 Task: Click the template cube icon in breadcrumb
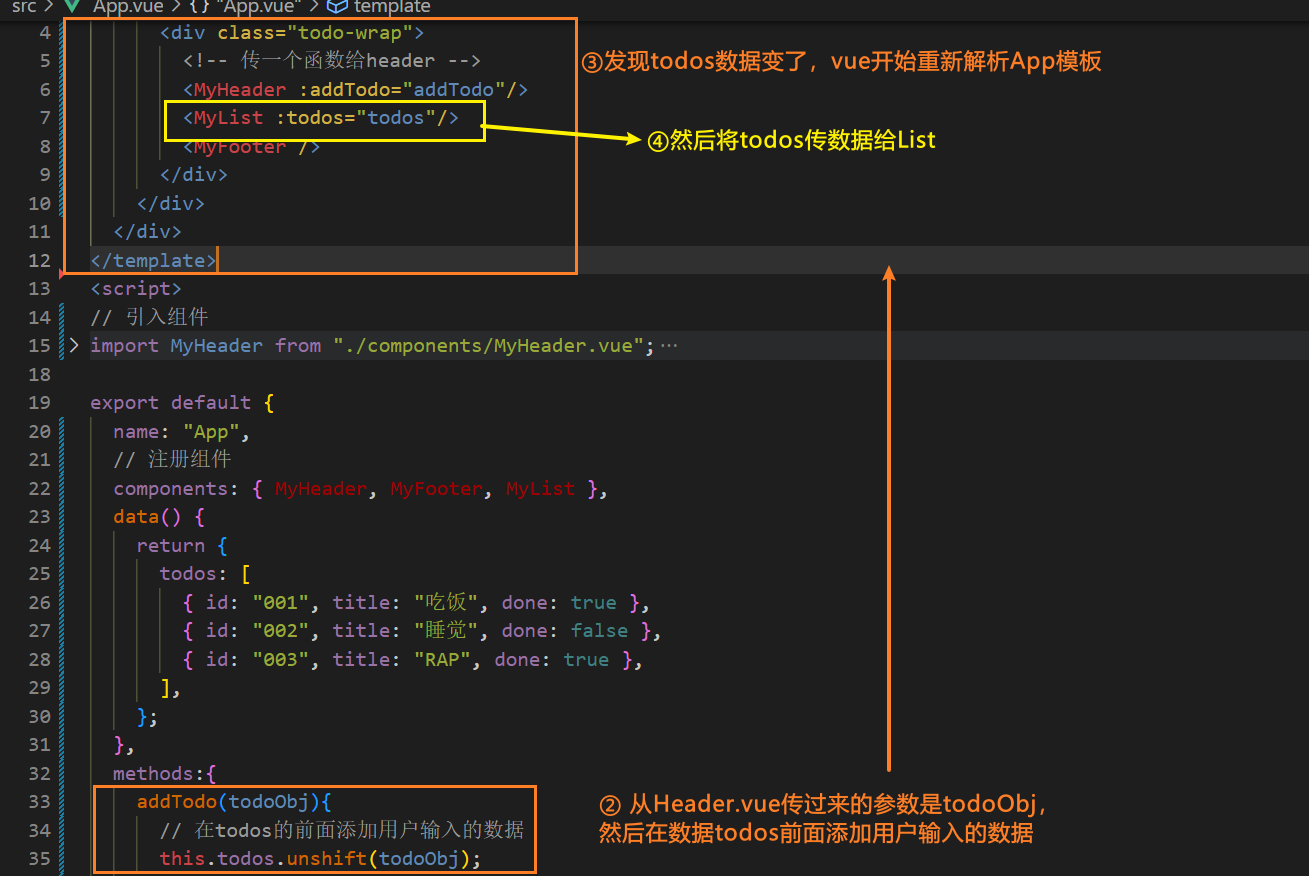338,6
